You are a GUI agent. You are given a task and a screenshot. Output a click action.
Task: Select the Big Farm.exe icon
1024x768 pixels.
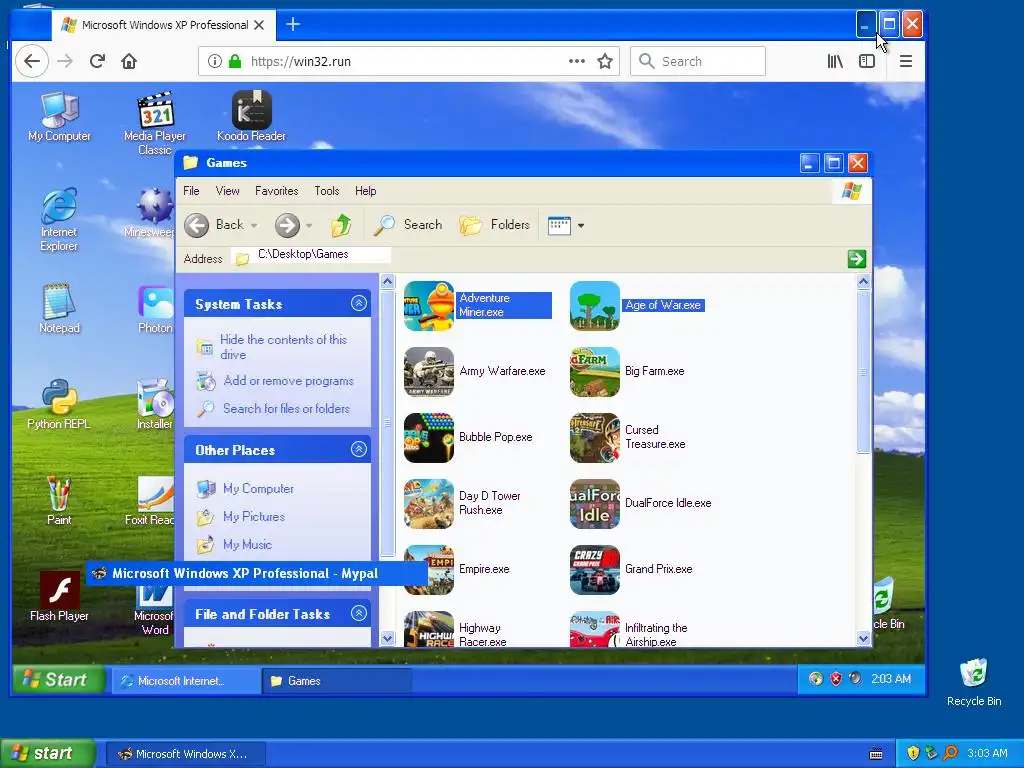[594, 371]
